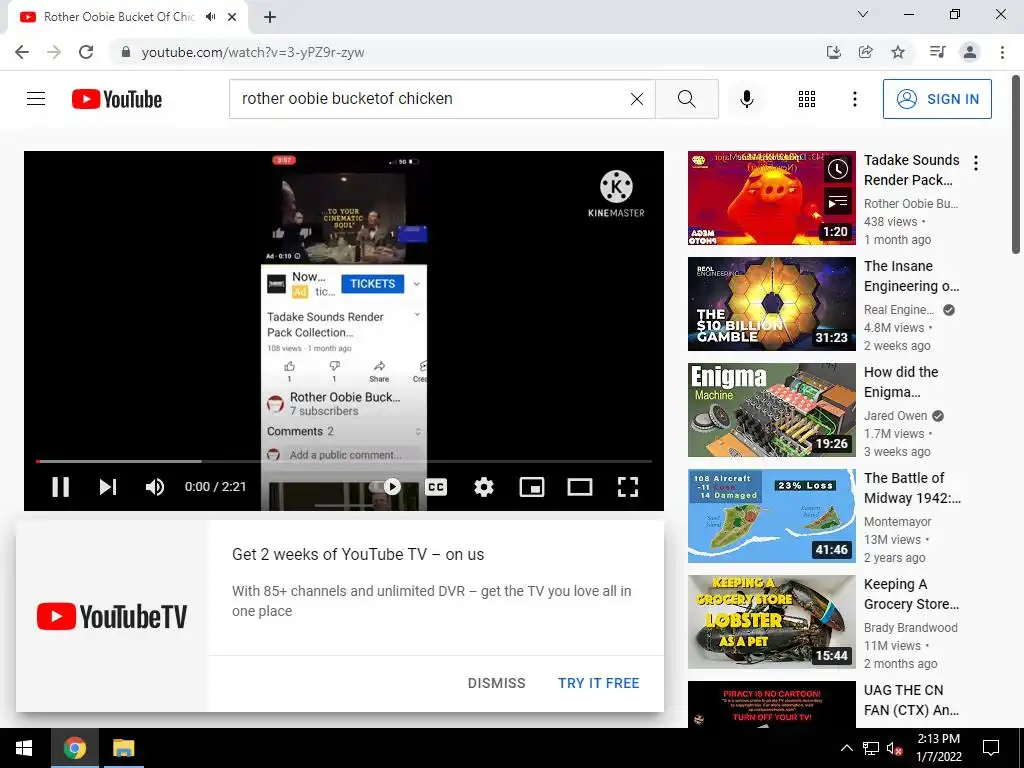Open the tab search dropdown chevron
This screenshot has height=768, width=1024.
863,14
